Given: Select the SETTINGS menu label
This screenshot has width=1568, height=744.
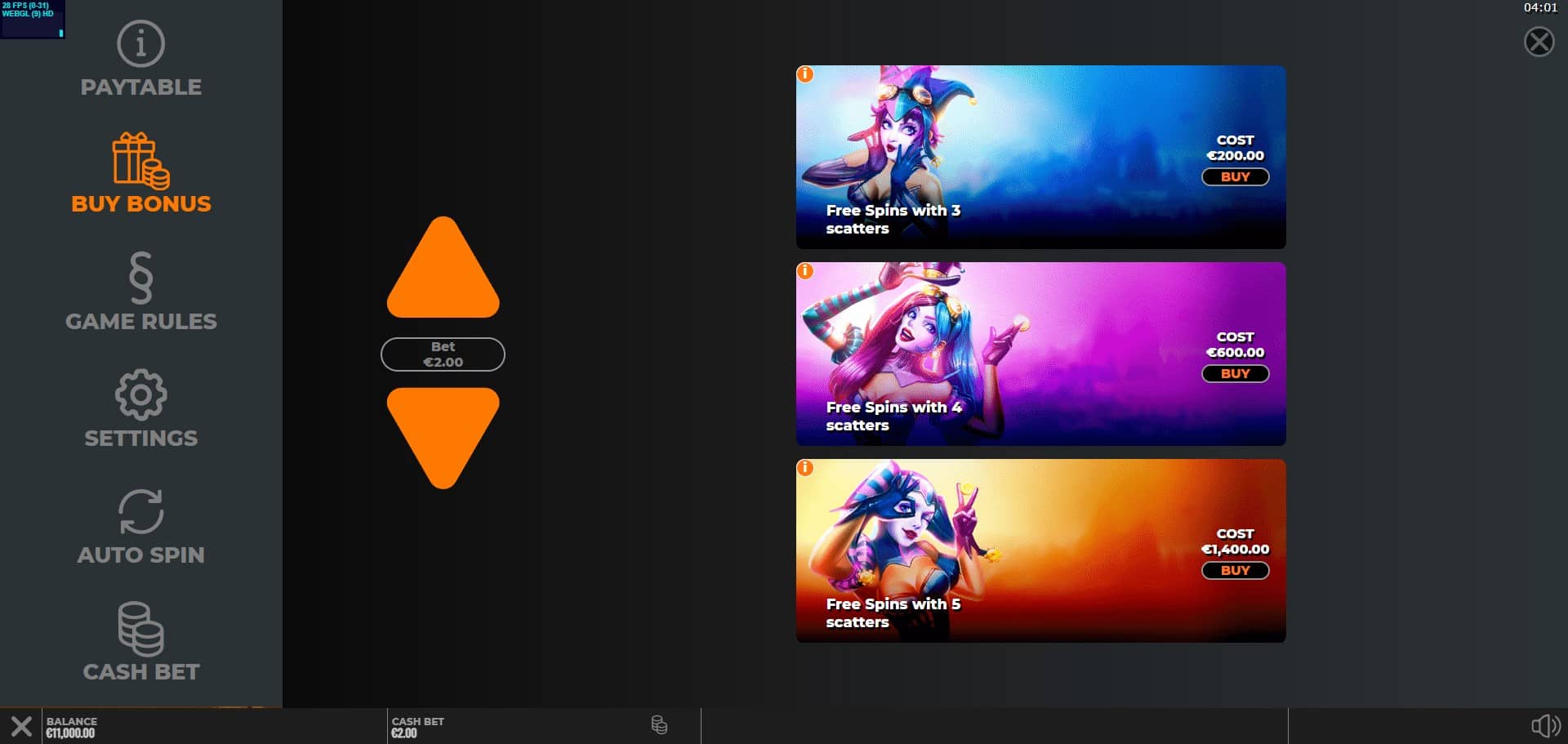Looking at the screenshot, I should (140, 439).
